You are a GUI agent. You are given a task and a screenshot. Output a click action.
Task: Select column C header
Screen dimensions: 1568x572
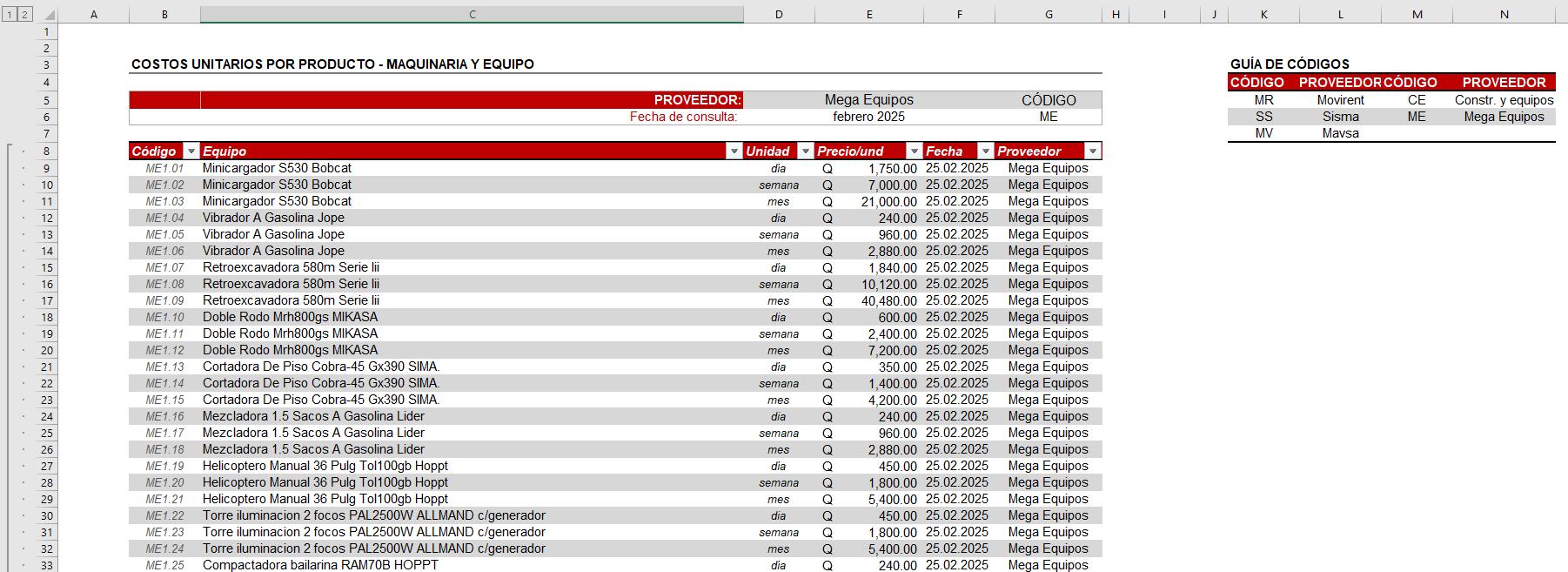tap(472, 14)
